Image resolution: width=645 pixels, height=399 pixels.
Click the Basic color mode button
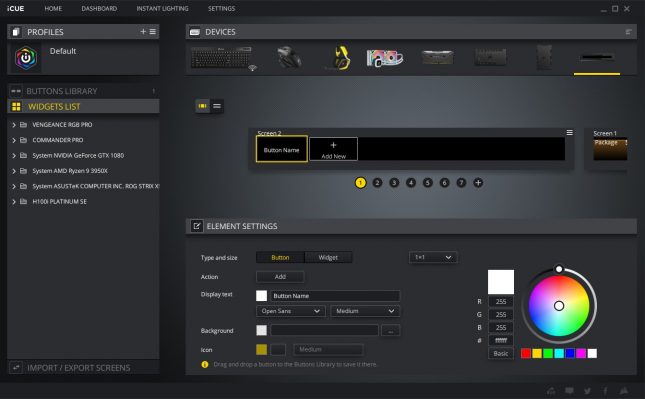[501, 353]
